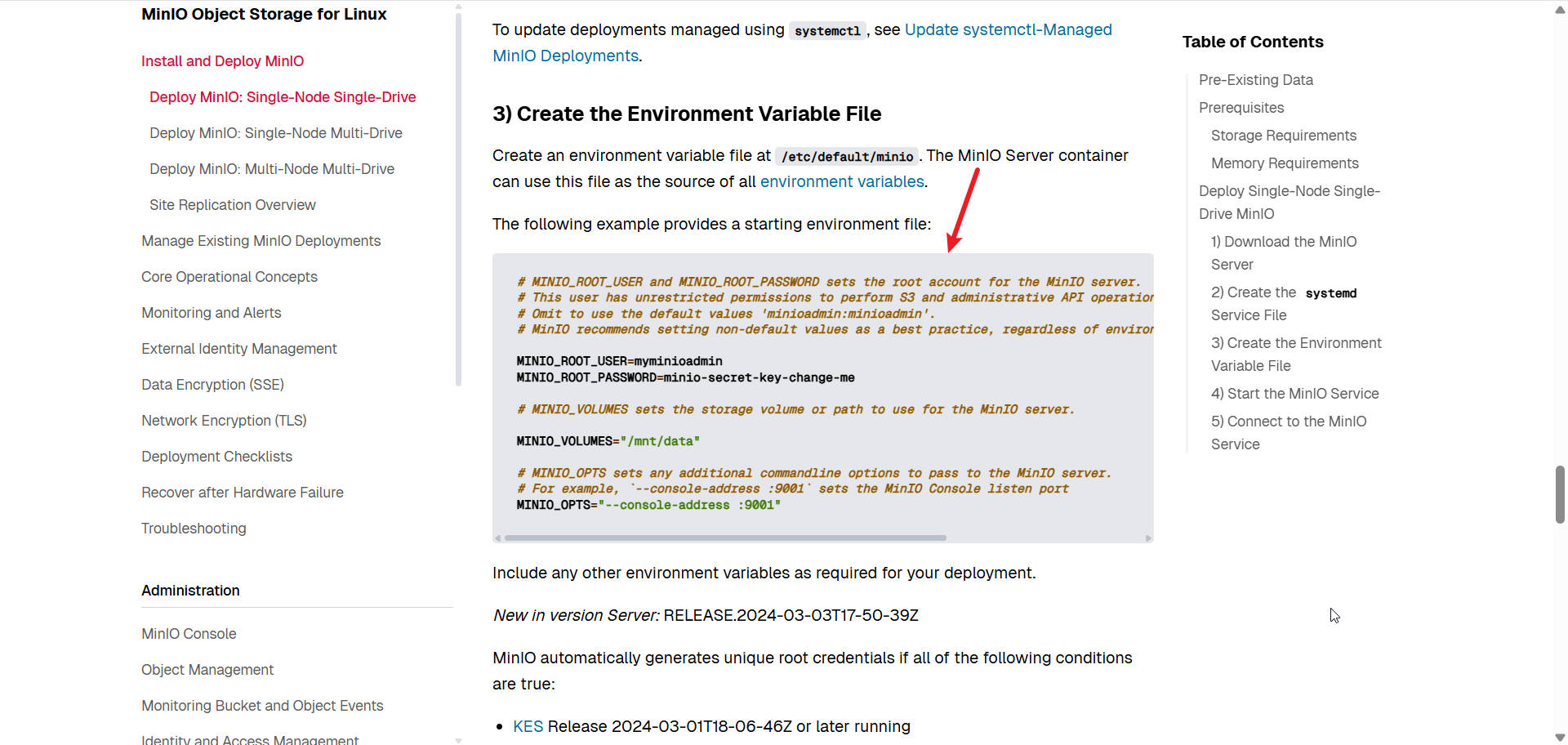Jump to 5) Connect to the MinIO Service
The height and width of the screenshot is (745, 1568).
(1289, 433)
